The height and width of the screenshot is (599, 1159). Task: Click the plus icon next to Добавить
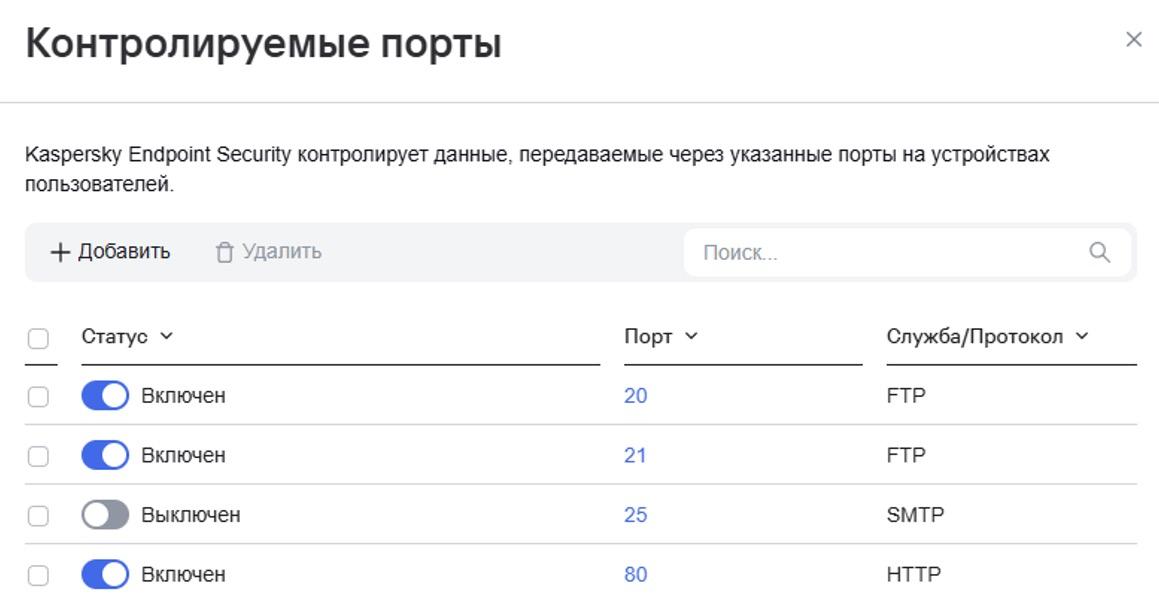pyautogui.click(x=59, y=252)
